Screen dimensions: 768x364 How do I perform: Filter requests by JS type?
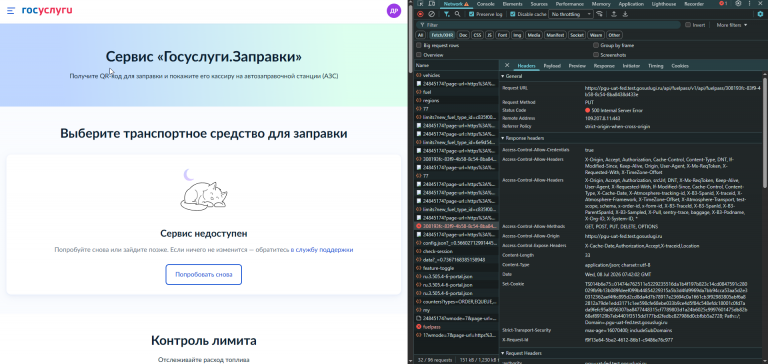(489, 35)
